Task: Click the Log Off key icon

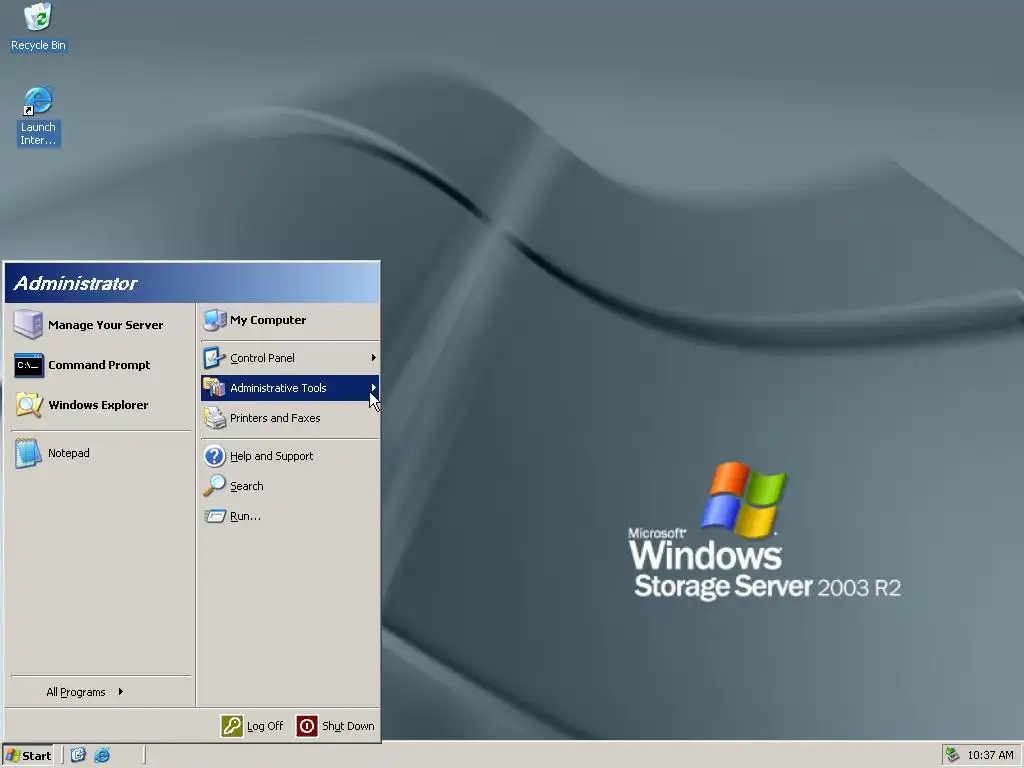Action: click(232, 726)
